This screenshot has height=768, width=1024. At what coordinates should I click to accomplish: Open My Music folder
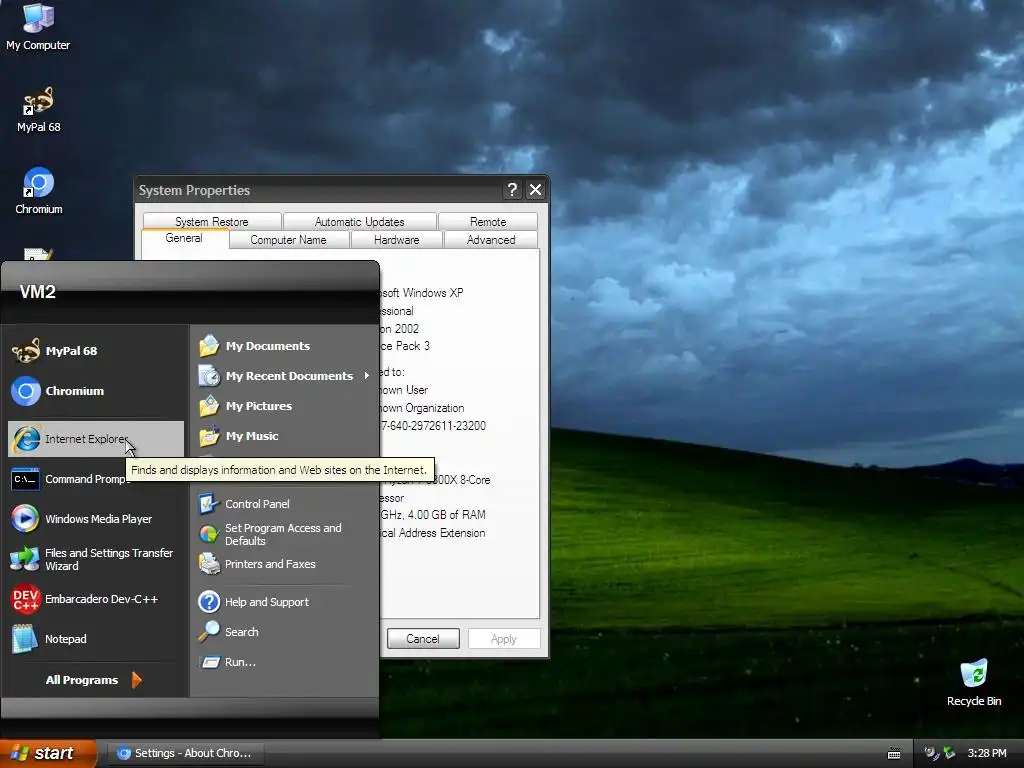(284, 436)
